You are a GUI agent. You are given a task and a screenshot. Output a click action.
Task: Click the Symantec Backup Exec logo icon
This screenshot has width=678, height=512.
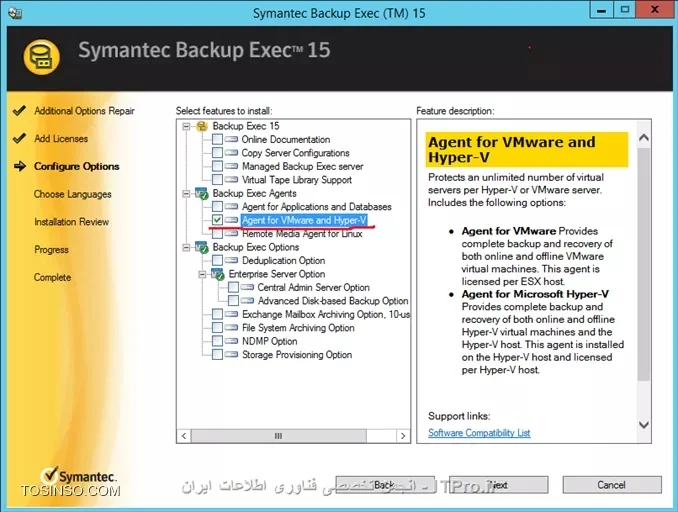42,57
